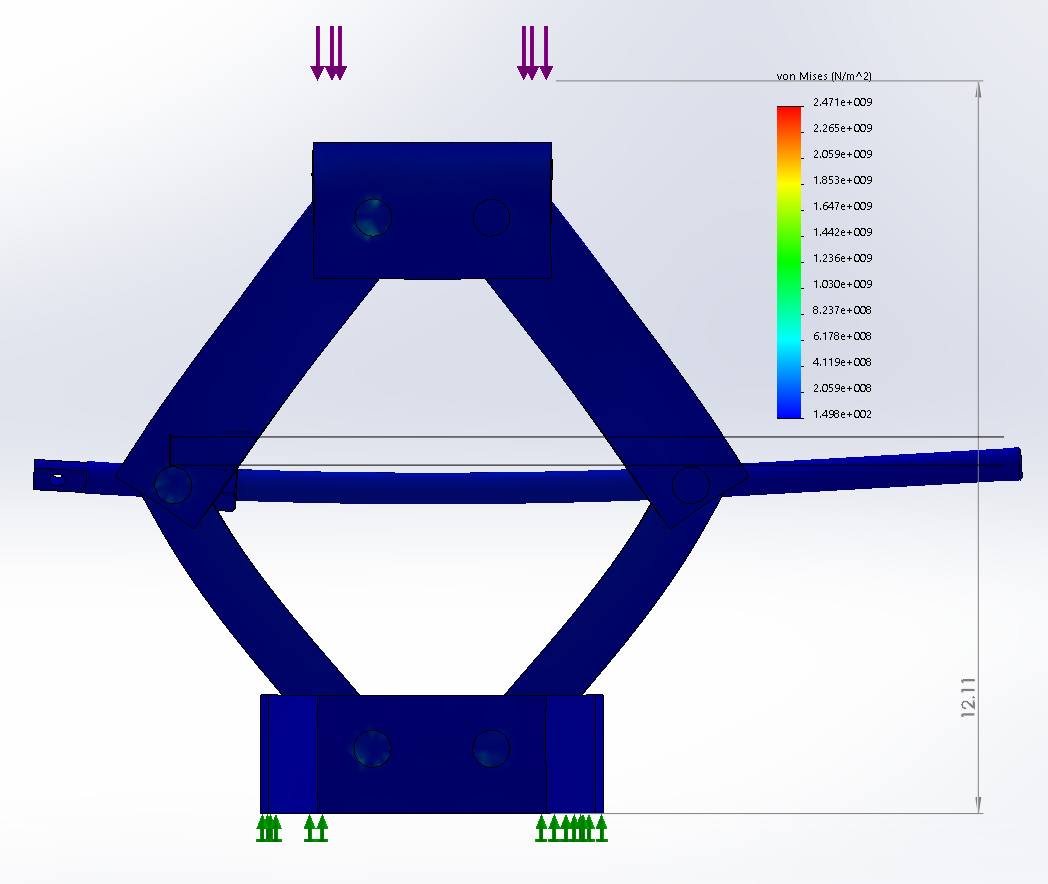
Task: Select the 1.647e+009 legend value
Action: point(842,206)
